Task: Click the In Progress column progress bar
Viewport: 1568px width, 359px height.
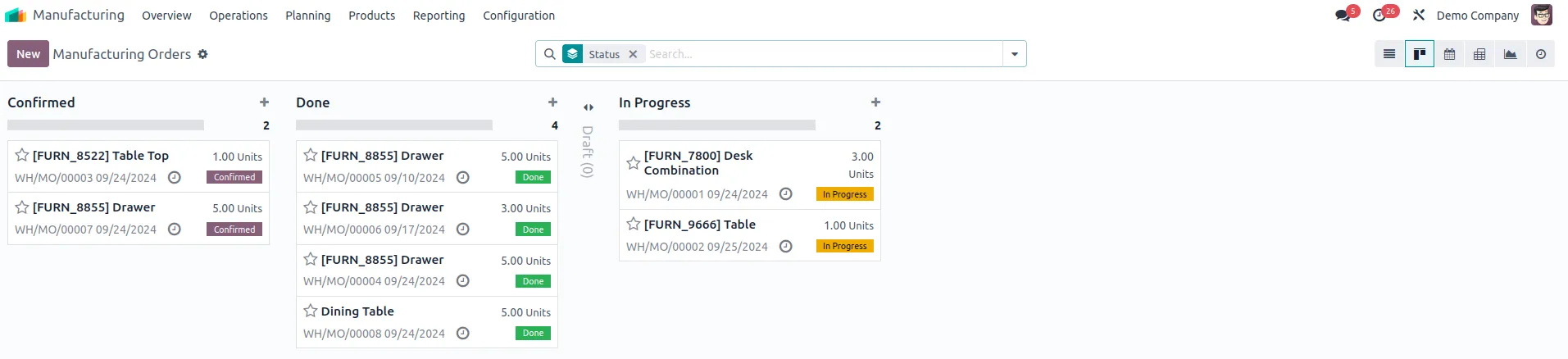Action: 717,125
